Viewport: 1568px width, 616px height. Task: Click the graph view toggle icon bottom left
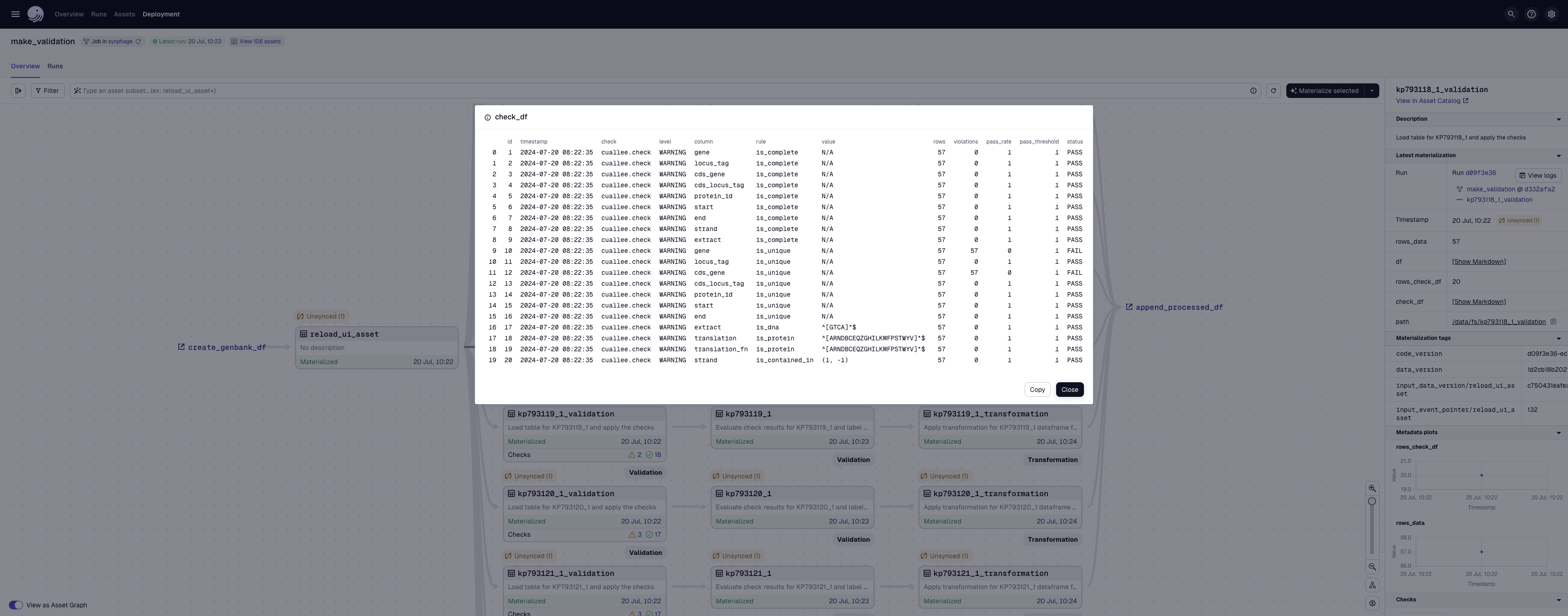(15, 605)
